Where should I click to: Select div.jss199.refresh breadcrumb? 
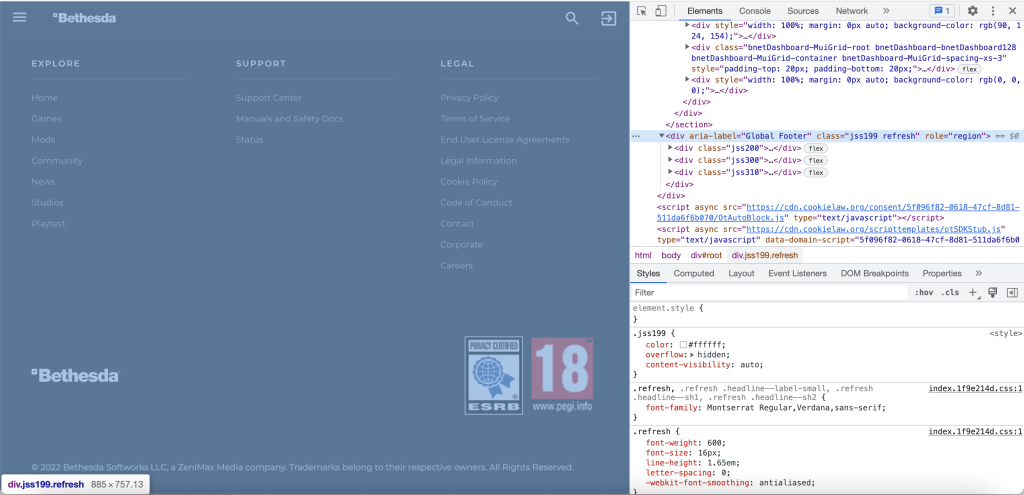(x=765, y=255)
